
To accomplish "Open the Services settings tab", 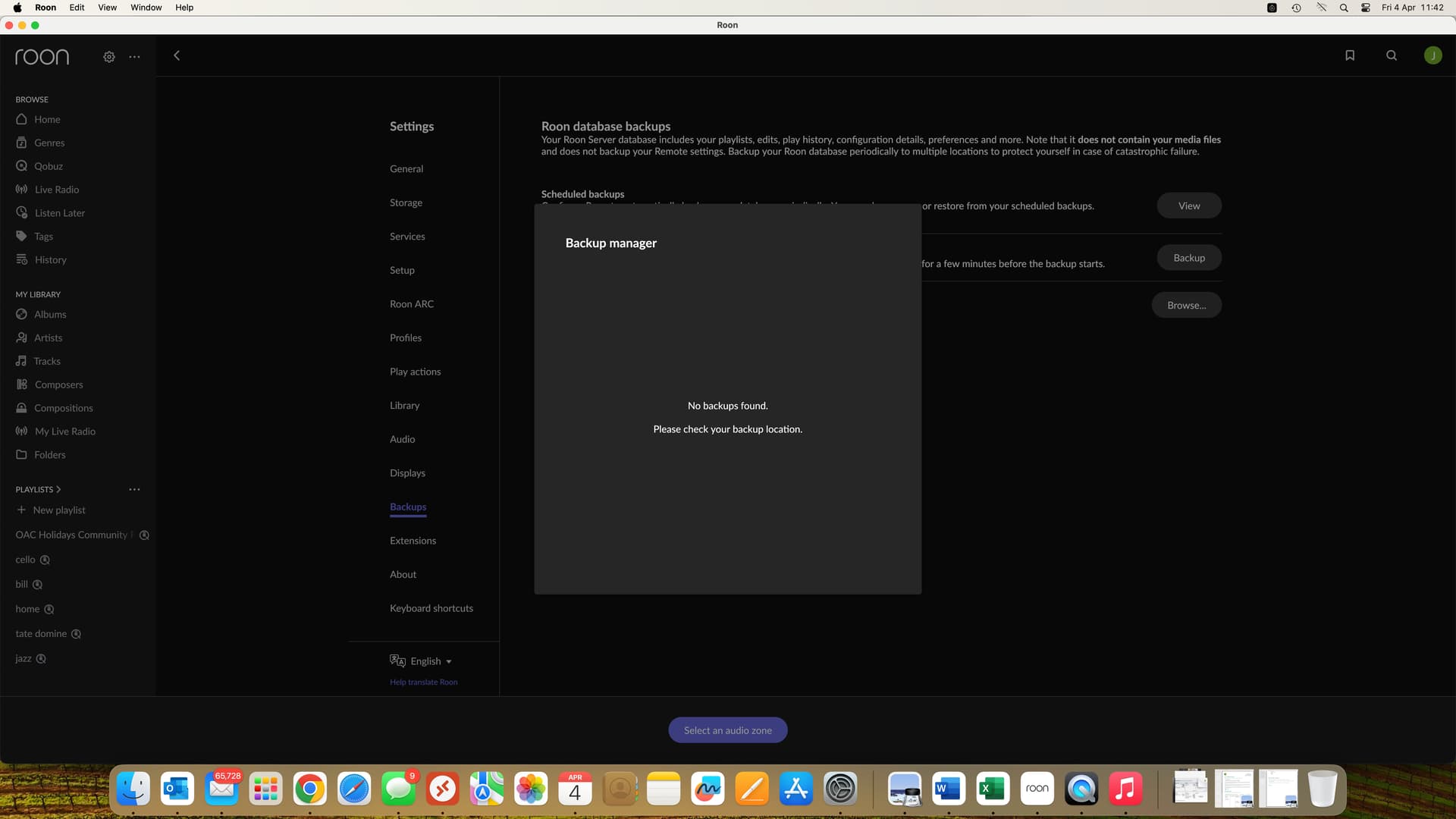I will 407,237.
